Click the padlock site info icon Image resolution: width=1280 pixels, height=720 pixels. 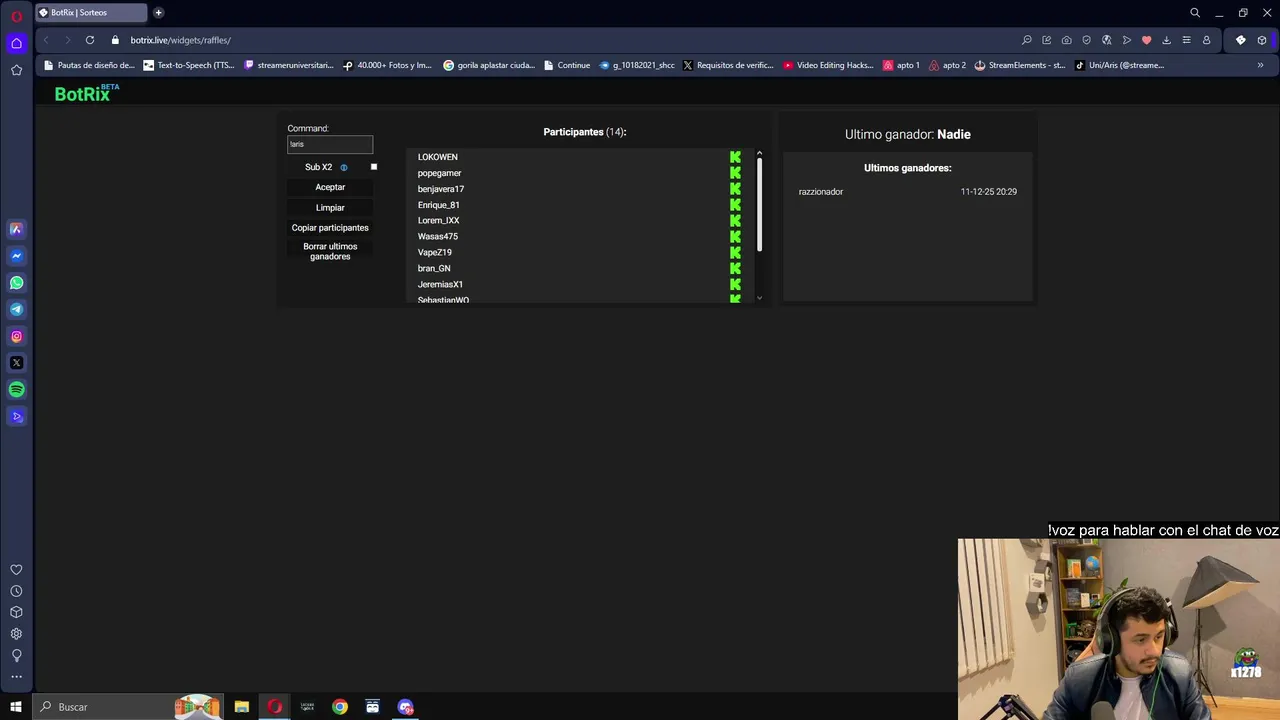click(x=115, y=40)
